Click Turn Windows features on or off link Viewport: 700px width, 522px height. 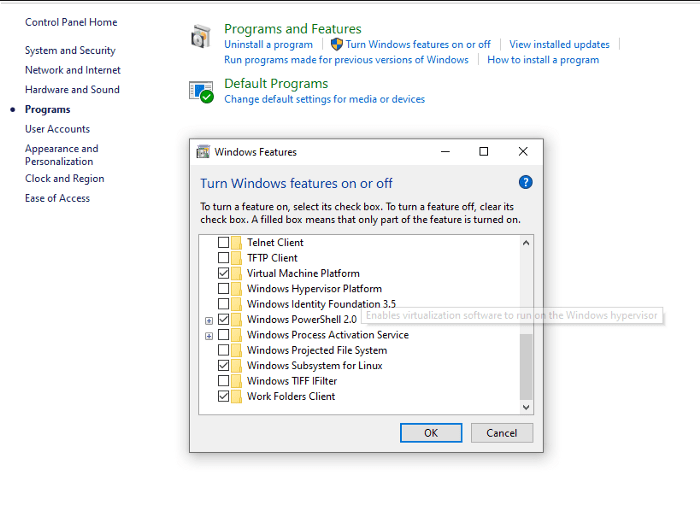(418, 45)
